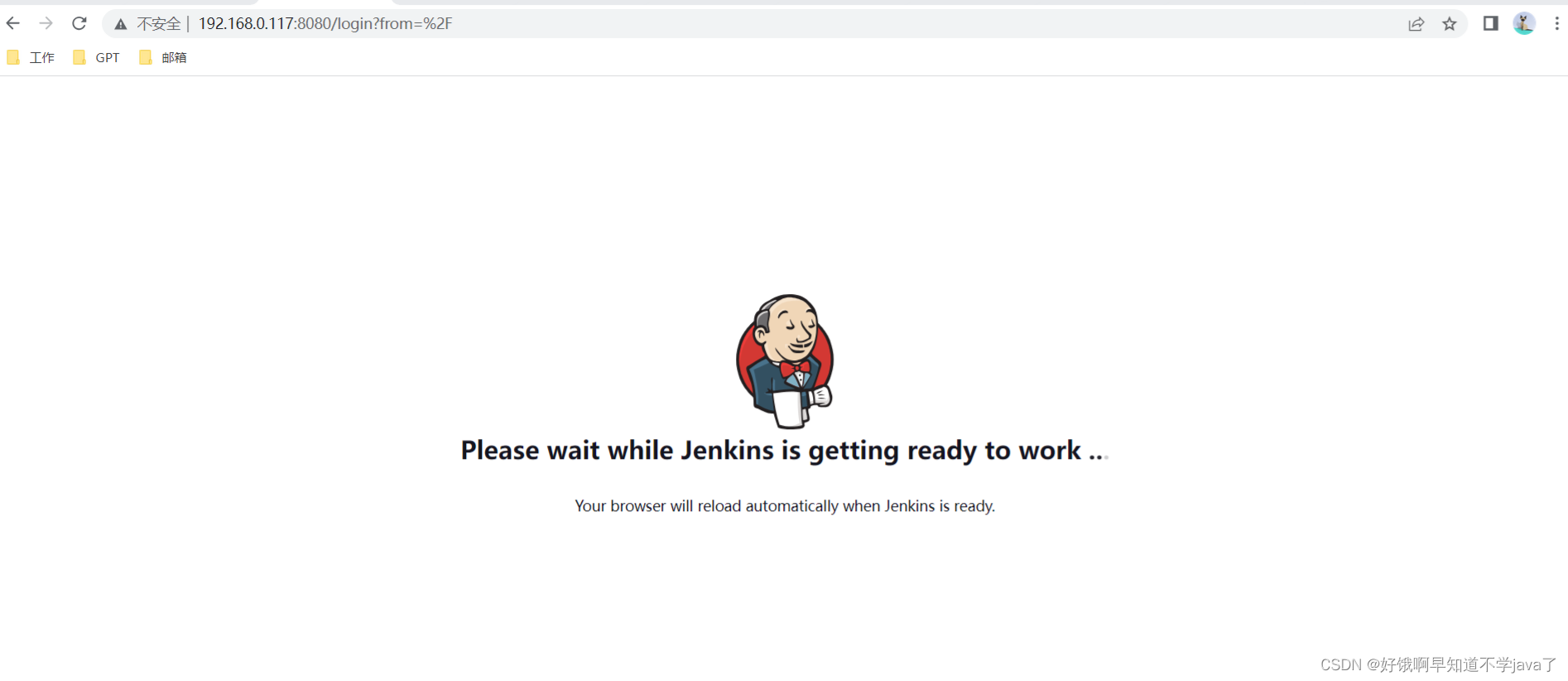Click the browser forward arrow
Image resolution: width=1568 pixels, height=681 pixels.
(x=46, y=23)
